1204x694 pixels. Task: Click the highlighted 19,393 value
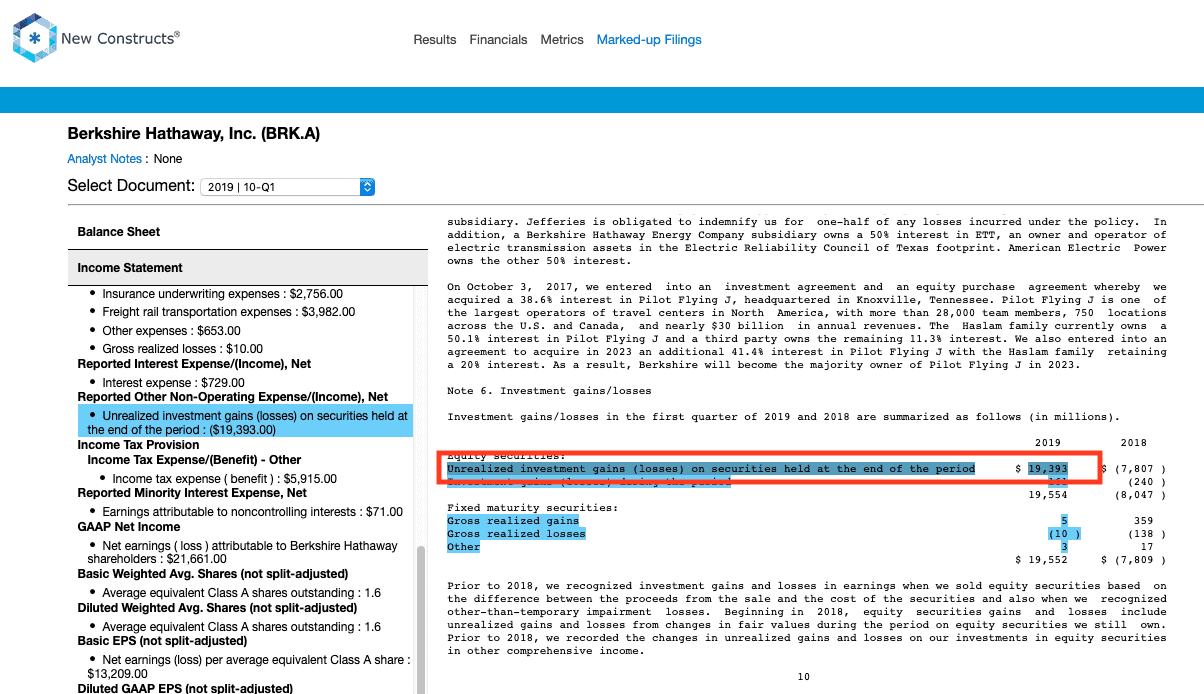1048,468
